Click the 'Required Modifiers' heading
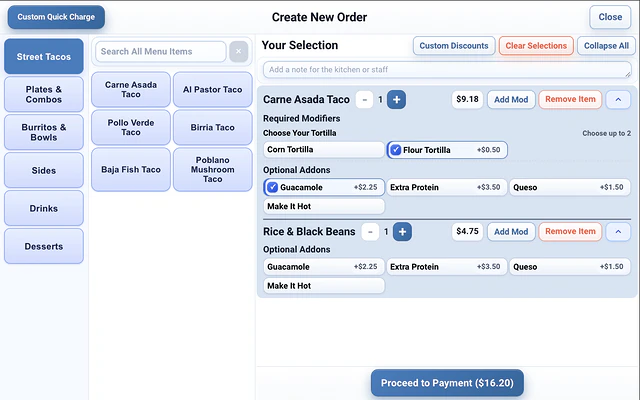 click(x=302, y=118)
